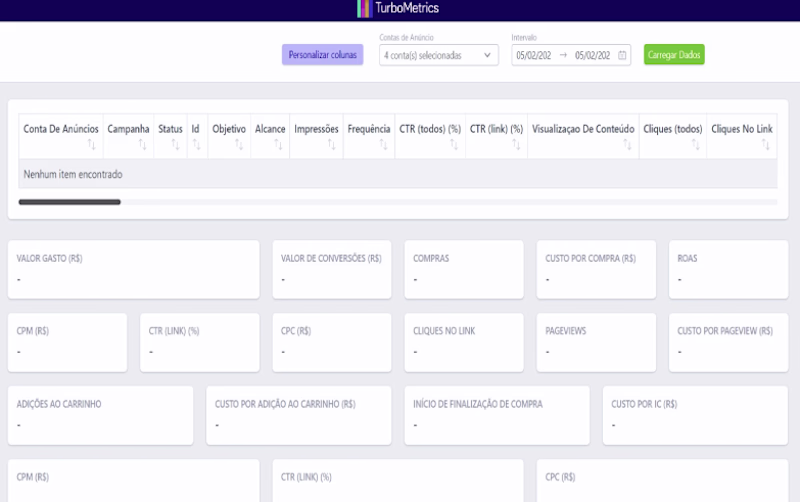Sort the Cliques (todos) column arrows
The width and height of the screenshot is (800, 502).
695,144
